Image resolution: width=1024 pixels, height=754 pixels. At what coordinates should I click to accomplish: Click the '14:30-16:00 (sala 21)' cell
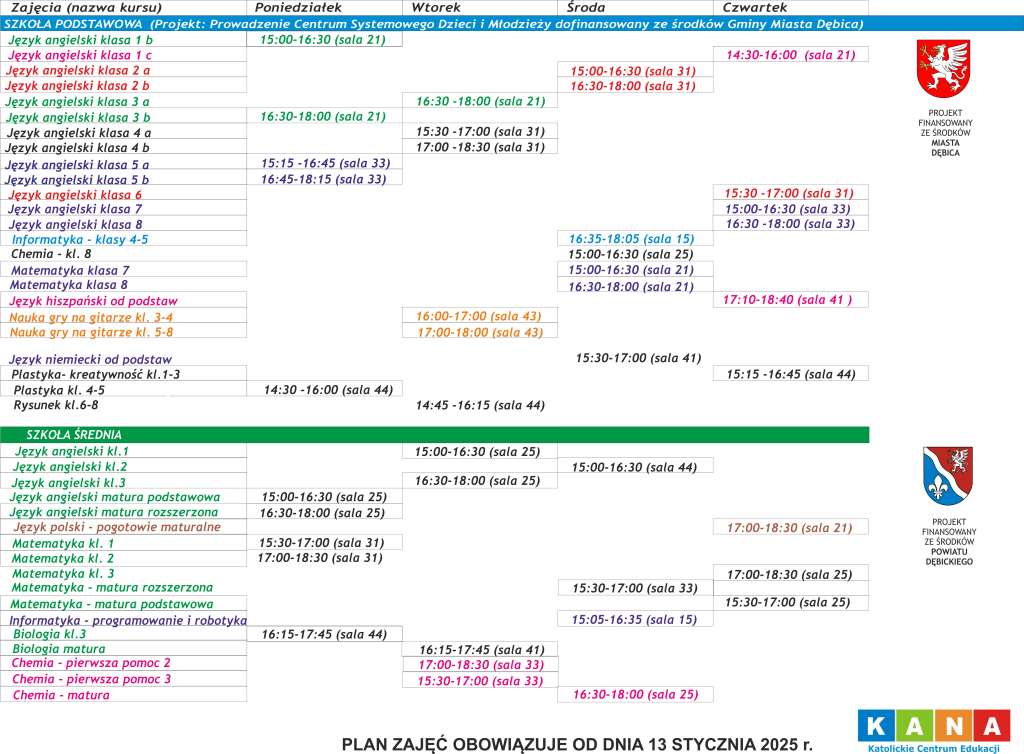click(x=791, y=55)
